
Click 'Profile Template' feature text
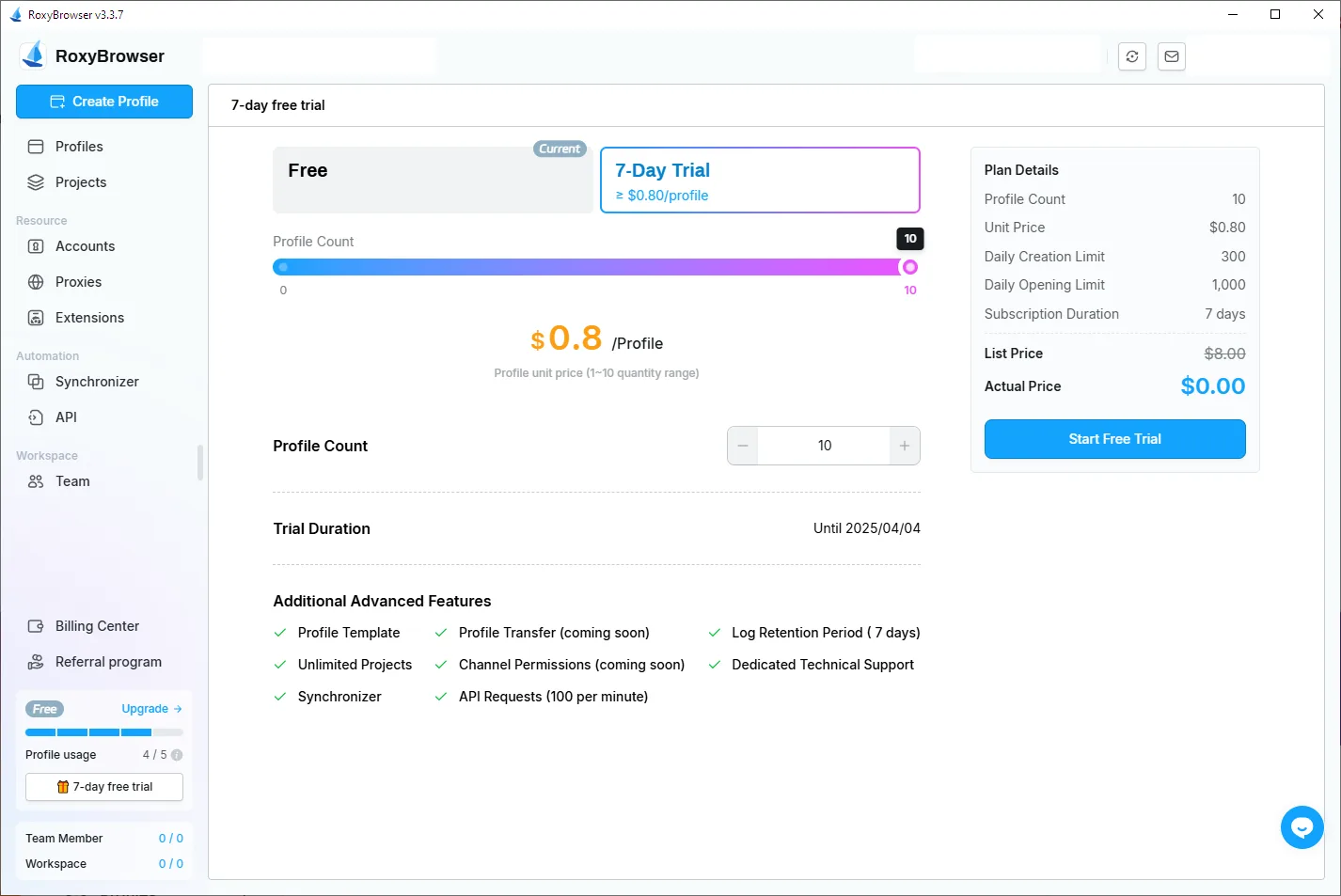(x=349, y=633)
